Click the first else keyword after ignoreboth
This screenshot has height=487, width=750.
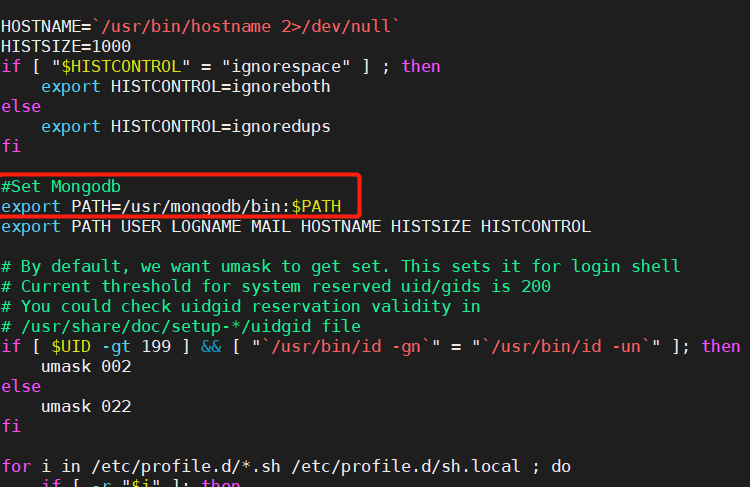[21, 107]
